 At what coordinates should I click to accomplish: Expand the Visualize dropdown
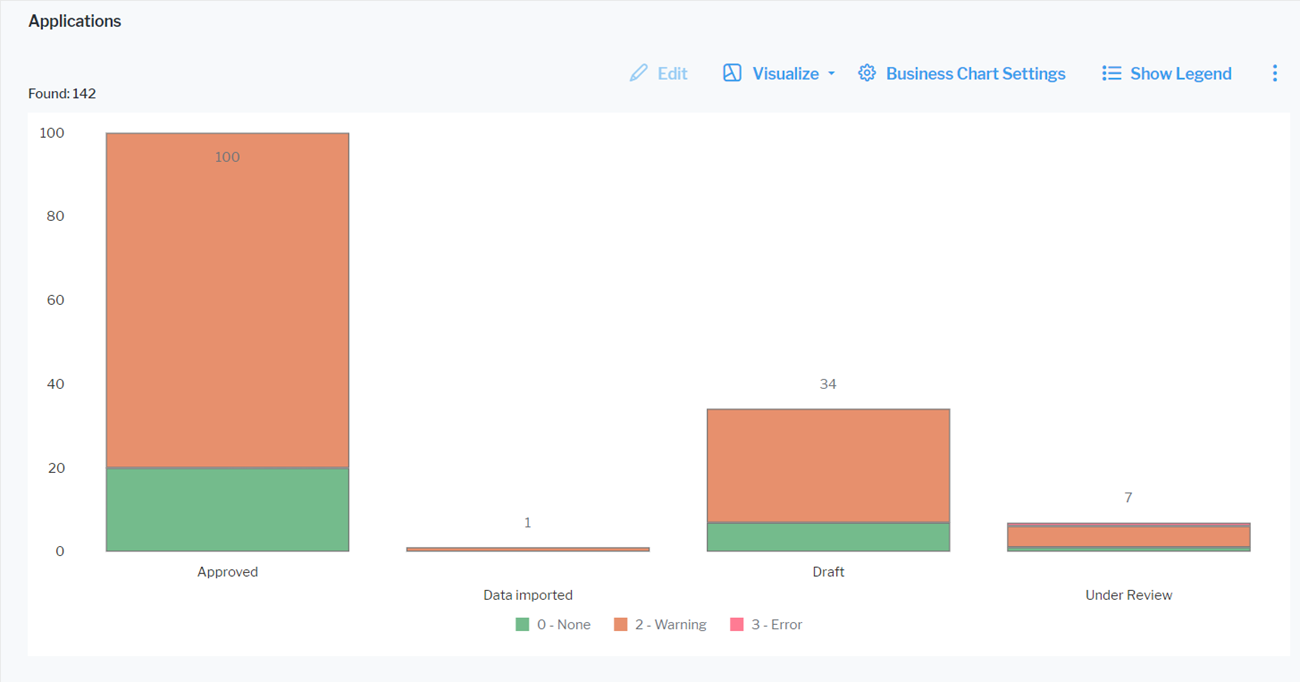(831, 73)
